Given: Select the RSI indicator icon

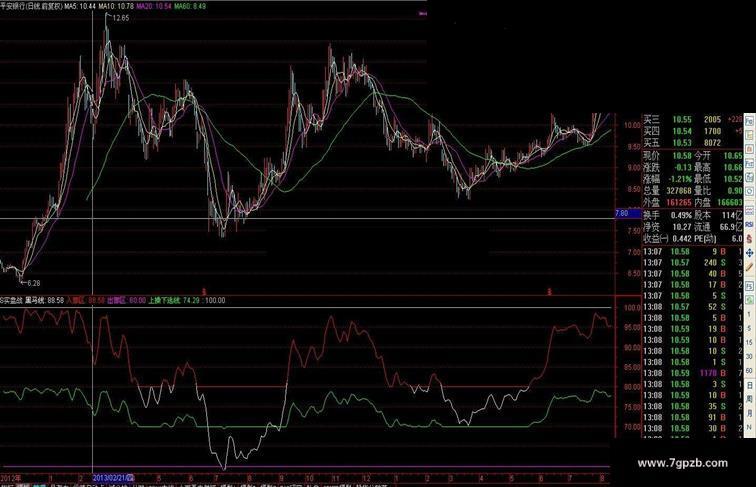Looking at the screenshot, I should pyautogui.click(x=749, y=224).
